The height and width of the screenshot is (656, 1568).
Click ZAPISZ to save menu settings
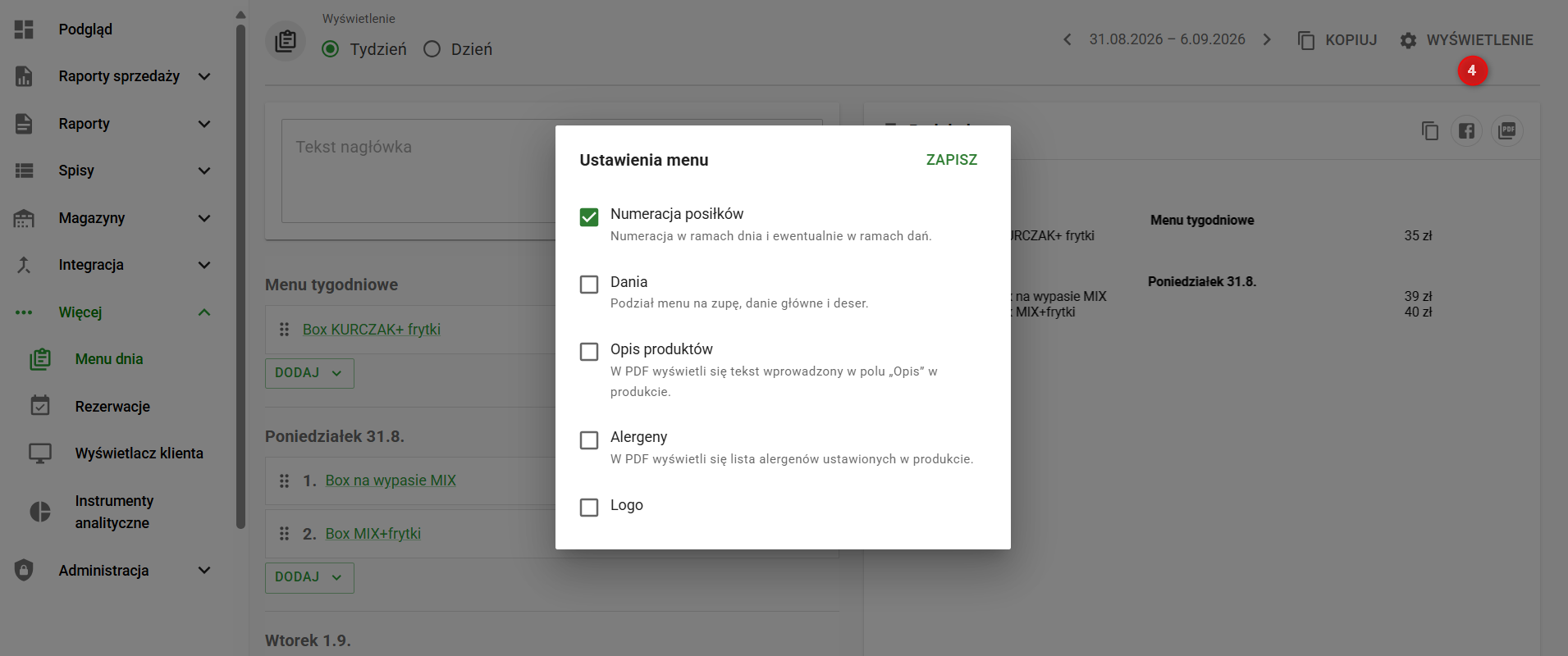click(x=952, y=160)
